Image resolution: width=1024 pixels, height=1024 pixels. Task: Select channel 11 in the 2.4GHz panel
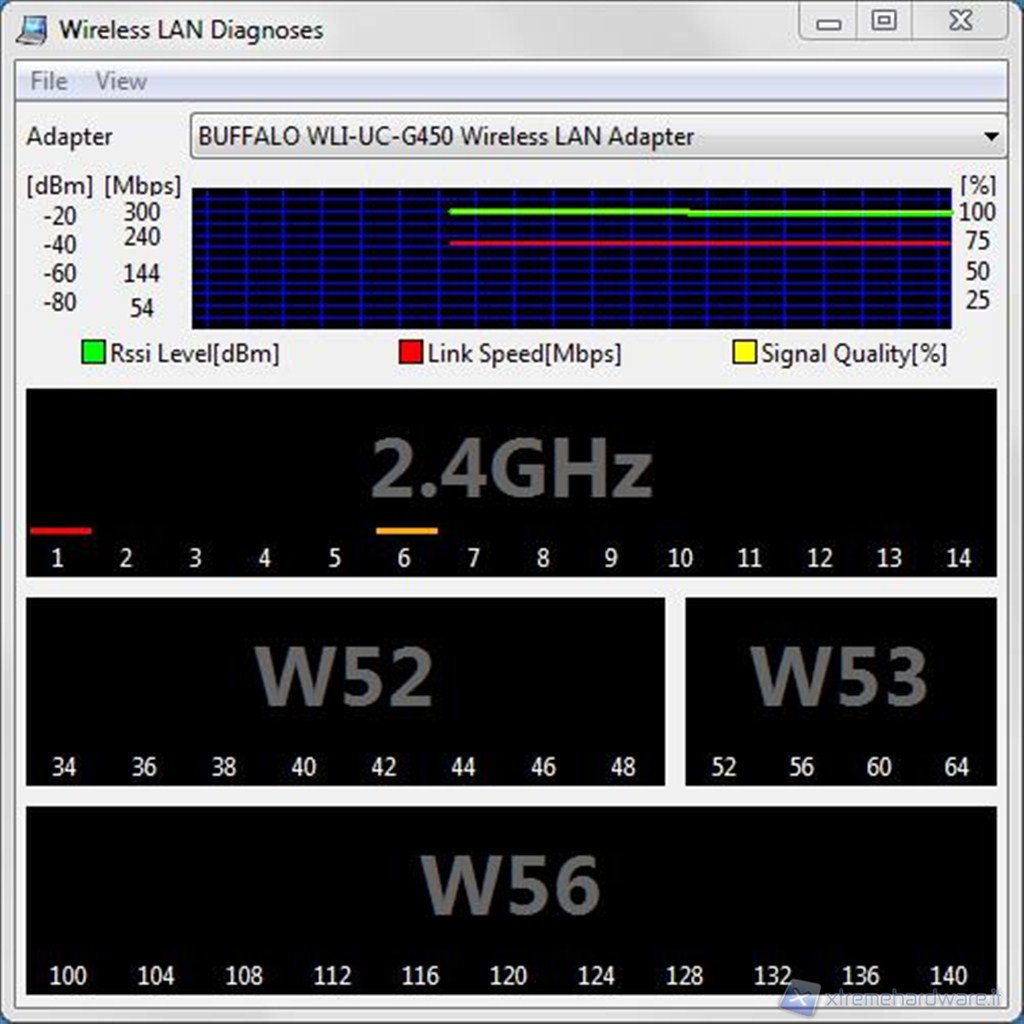[749, 558]
